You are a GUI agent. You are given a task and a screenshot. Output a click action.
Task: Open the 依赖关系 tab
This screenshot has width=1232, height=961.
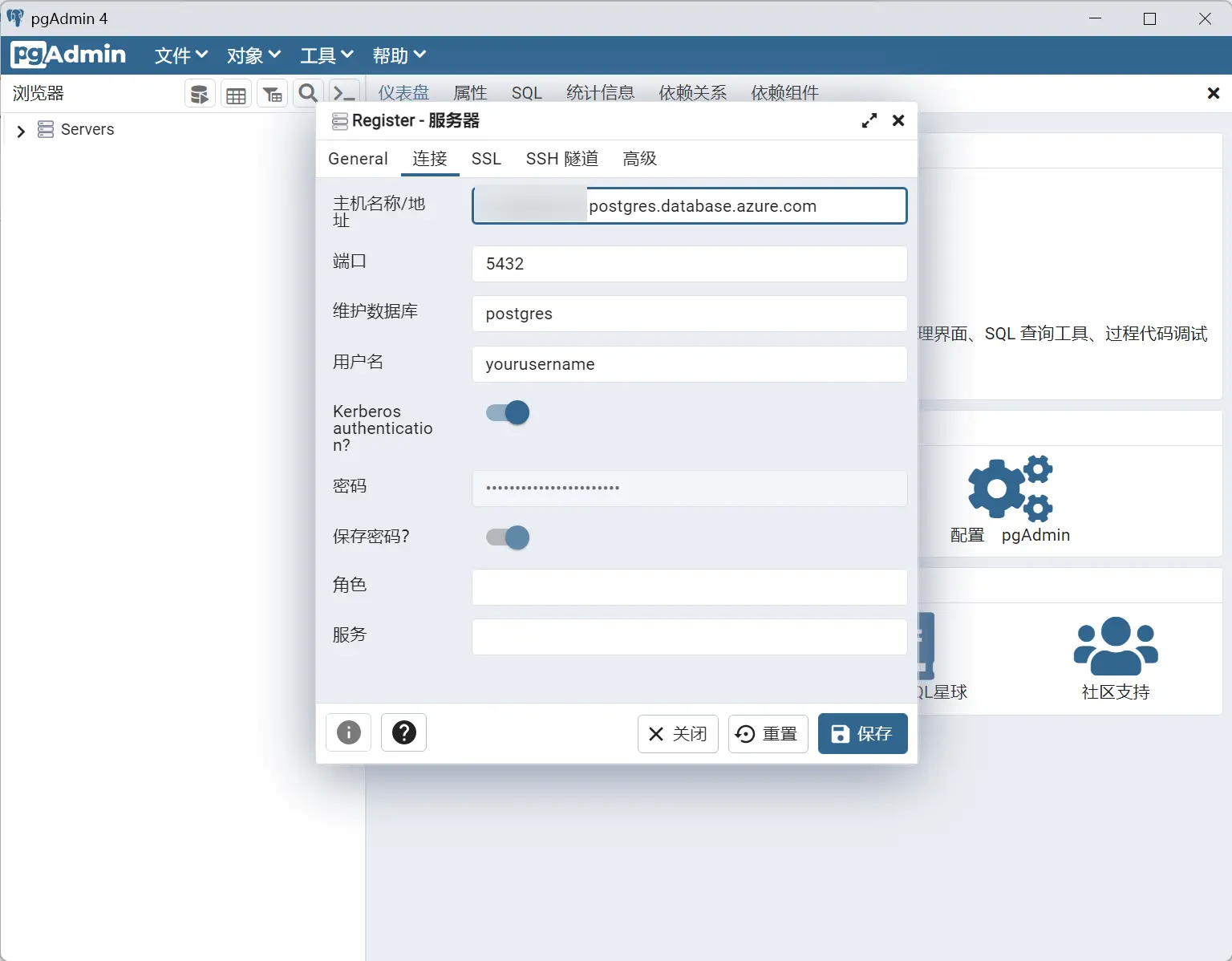tap(692, 93)
